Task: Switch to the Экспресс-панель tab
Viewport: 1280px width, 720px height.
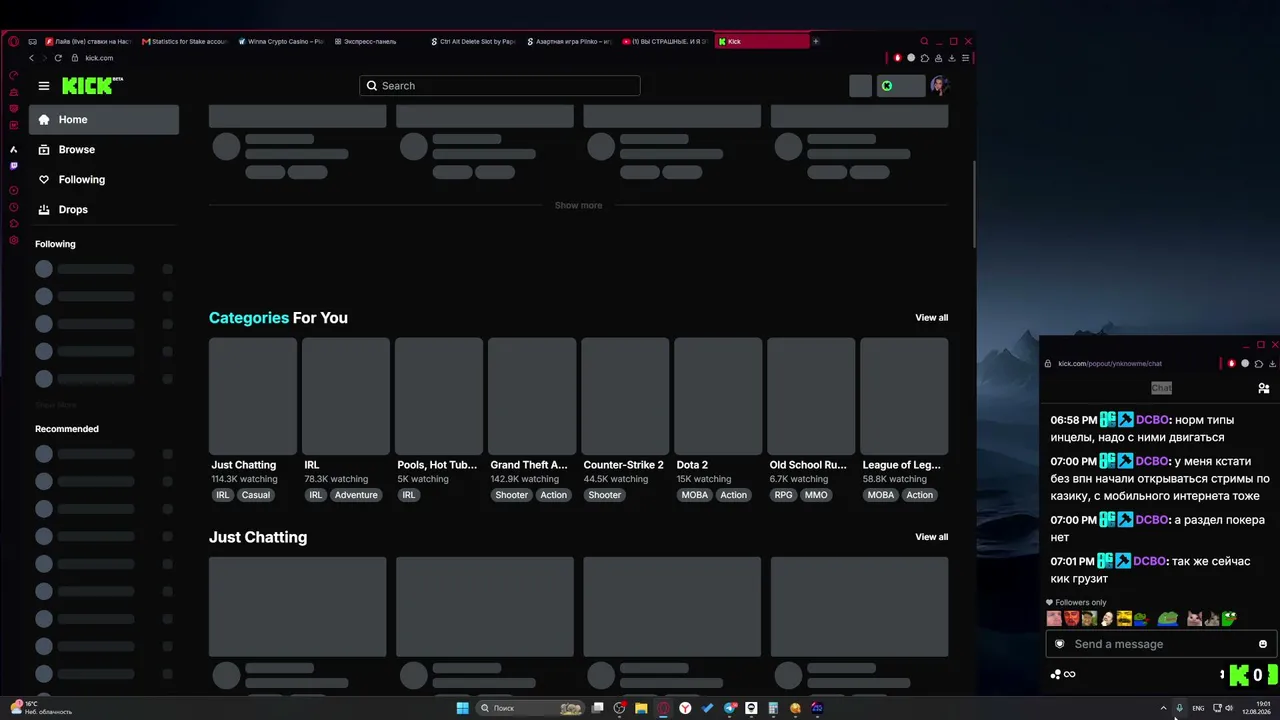Action: pyautogui.click(x=366, y=41)
